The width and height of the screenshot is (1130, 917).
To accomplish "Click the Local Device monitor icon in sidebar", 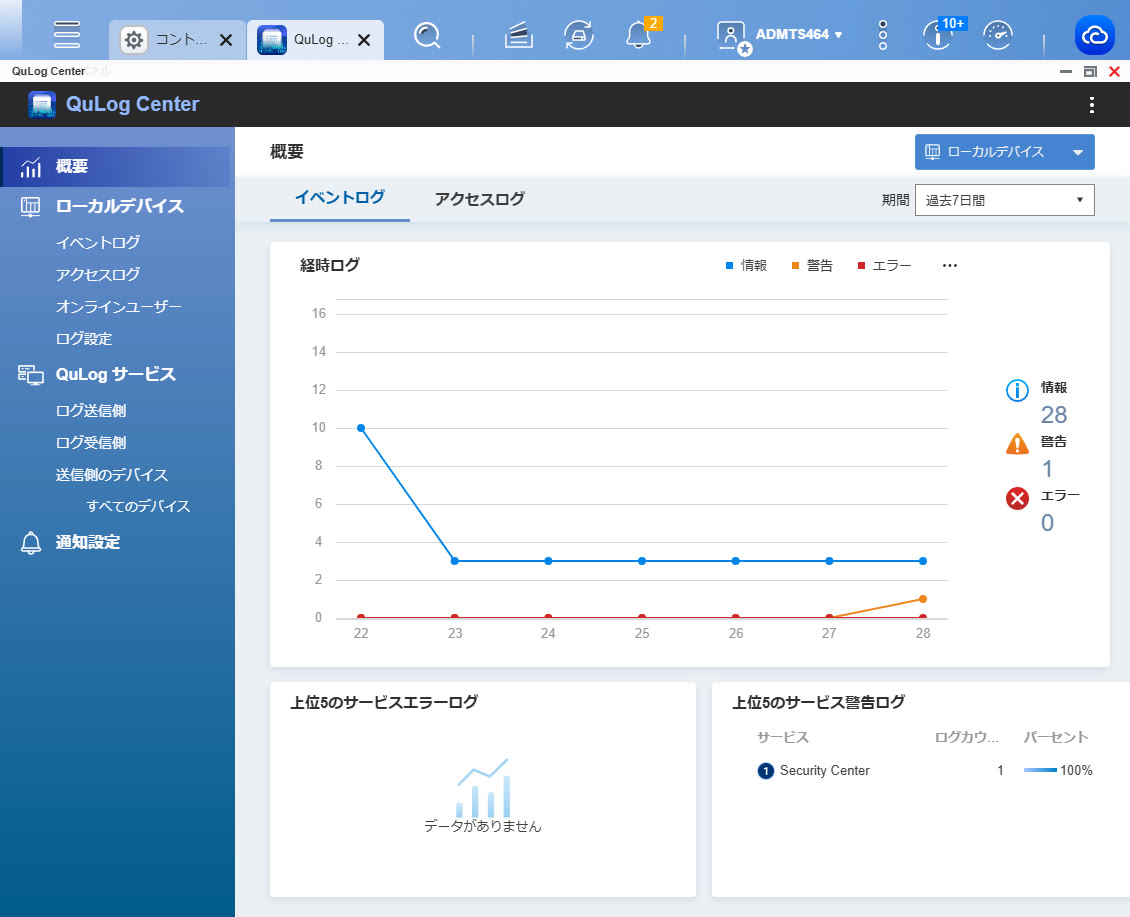I will pos(30,207).
